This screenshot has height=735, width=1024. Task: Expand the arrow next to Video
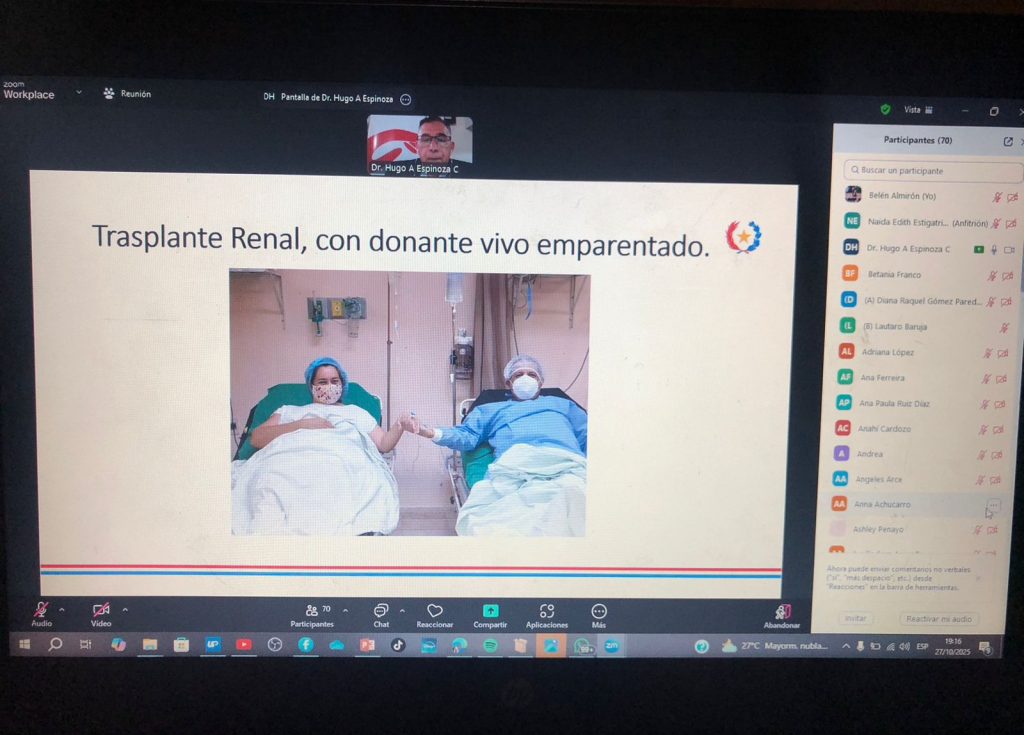[x=125, y=609]
